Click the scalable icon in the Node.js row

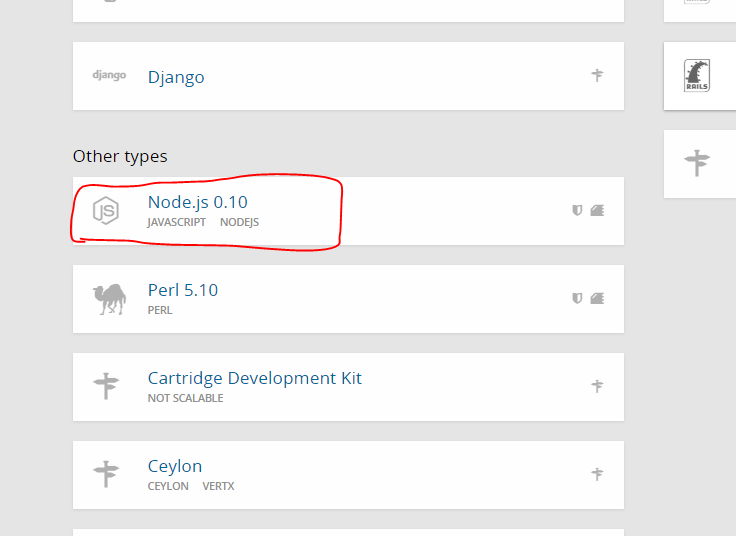point(597,210)
